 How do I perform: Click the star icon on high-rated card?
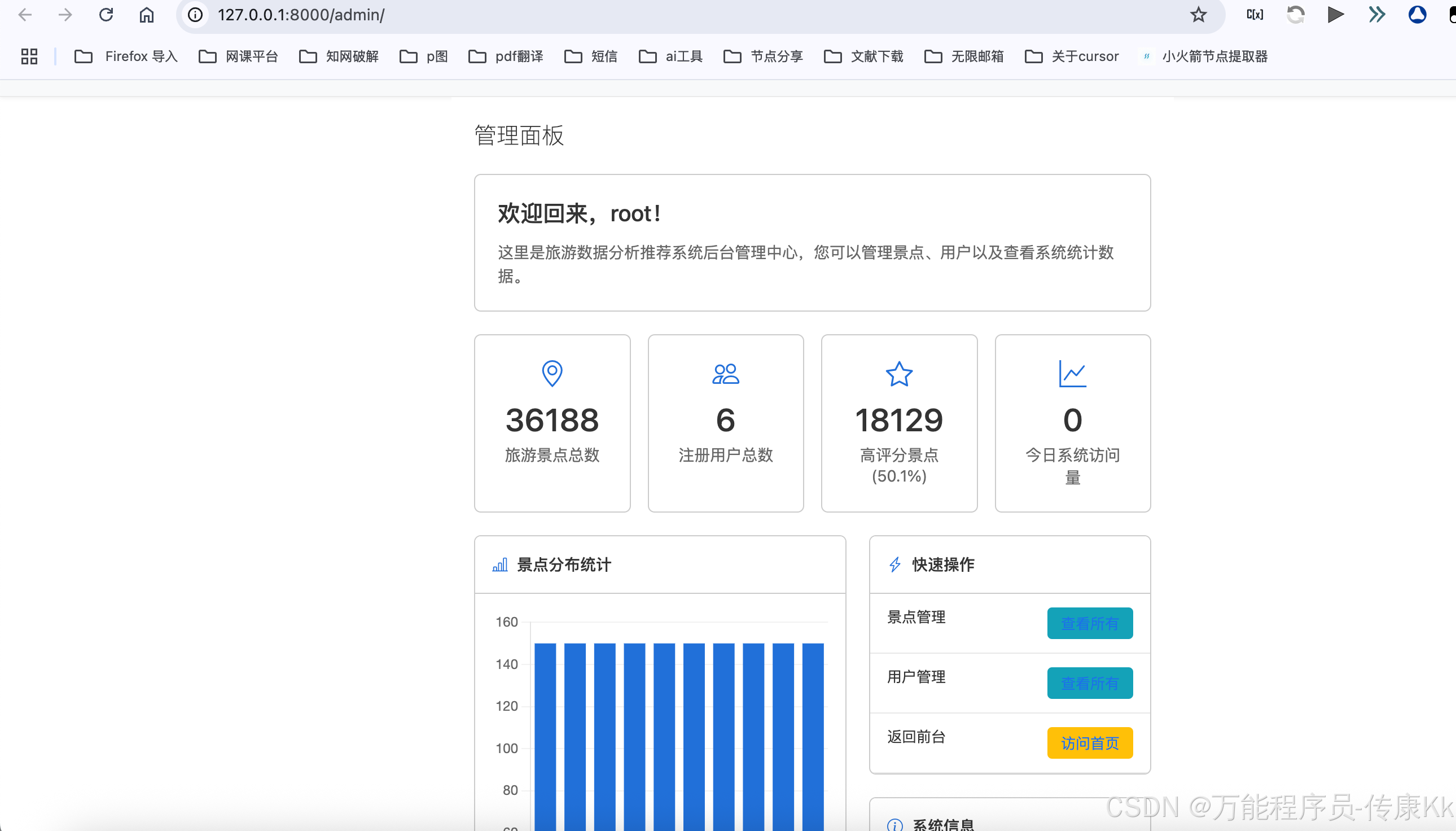(898, 374)
